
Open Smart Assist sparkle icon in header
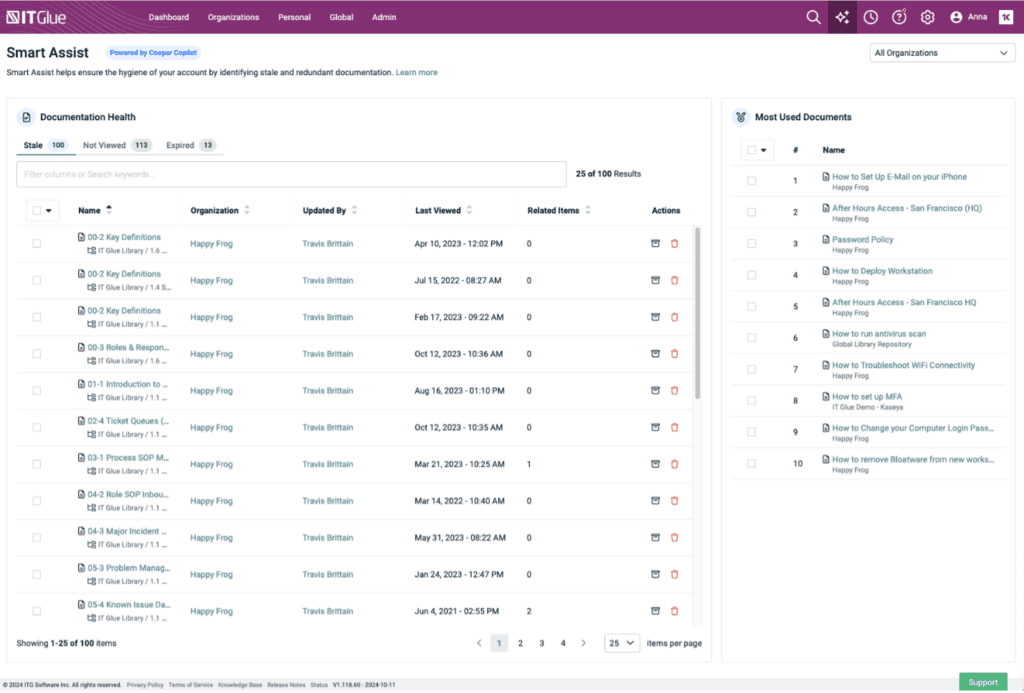click(843, 17)
